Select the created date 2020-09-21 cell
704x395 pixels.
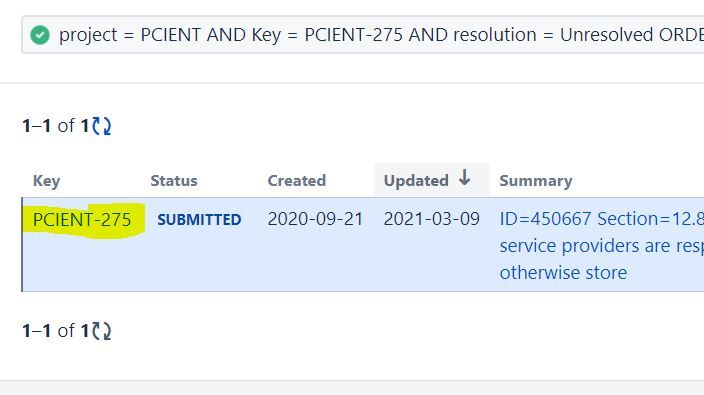click(315, 219)
